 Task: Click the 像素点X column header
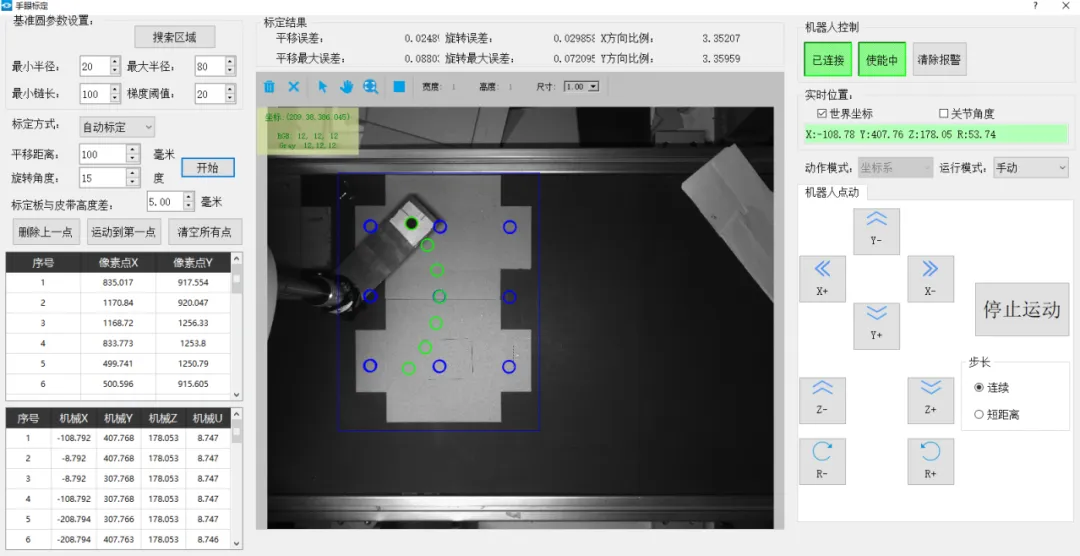tap(118, 262)
